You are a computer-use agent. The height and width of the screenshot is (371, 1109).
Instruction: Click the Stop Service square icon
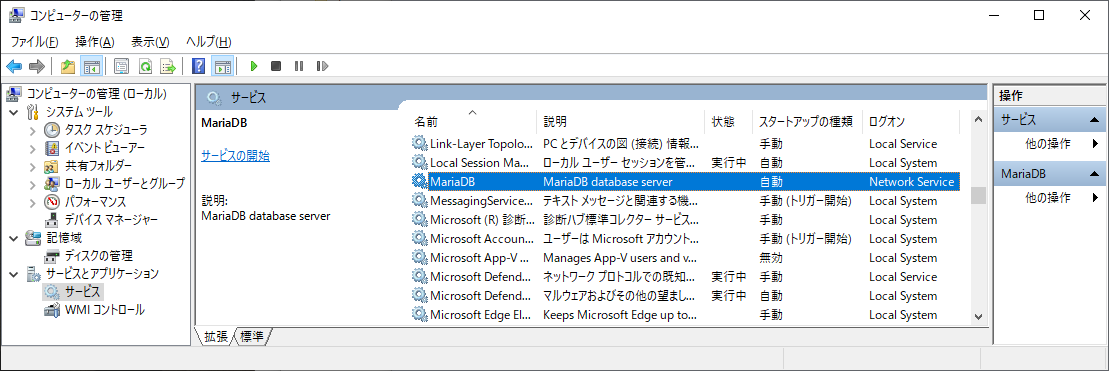276,66
